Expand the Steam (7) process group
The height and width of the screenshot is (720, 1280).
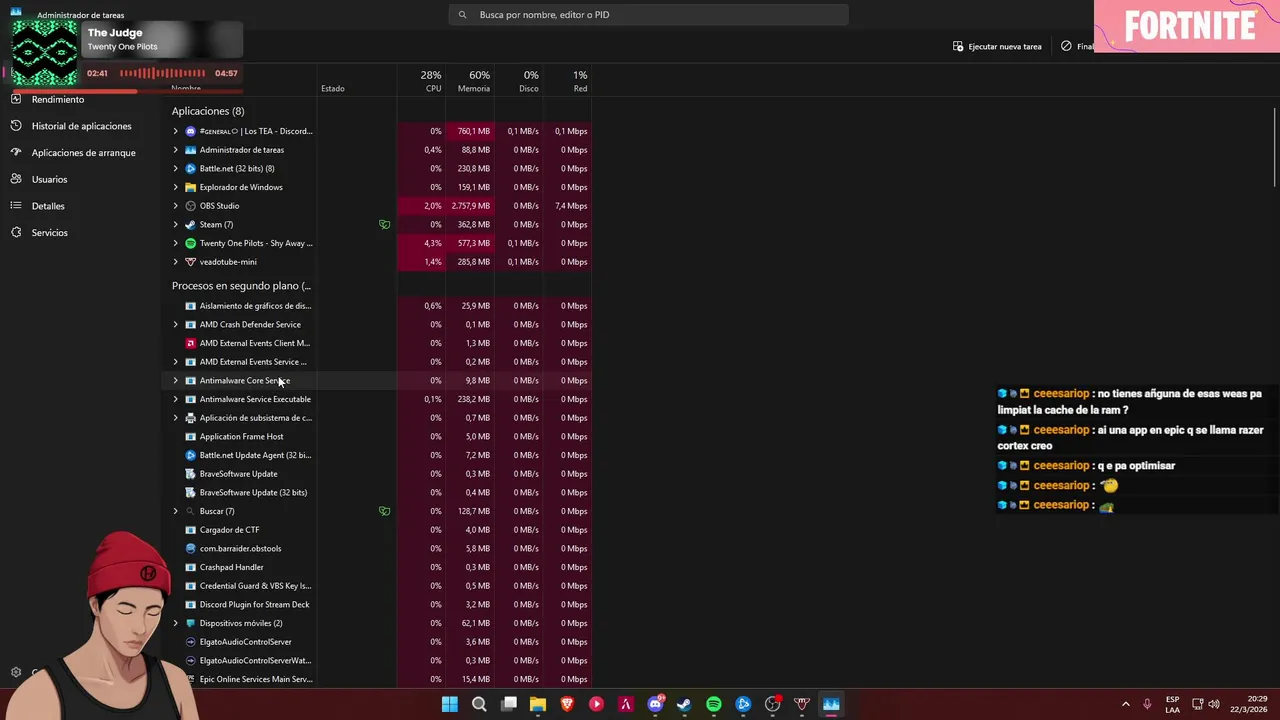(x=175, y=224)
